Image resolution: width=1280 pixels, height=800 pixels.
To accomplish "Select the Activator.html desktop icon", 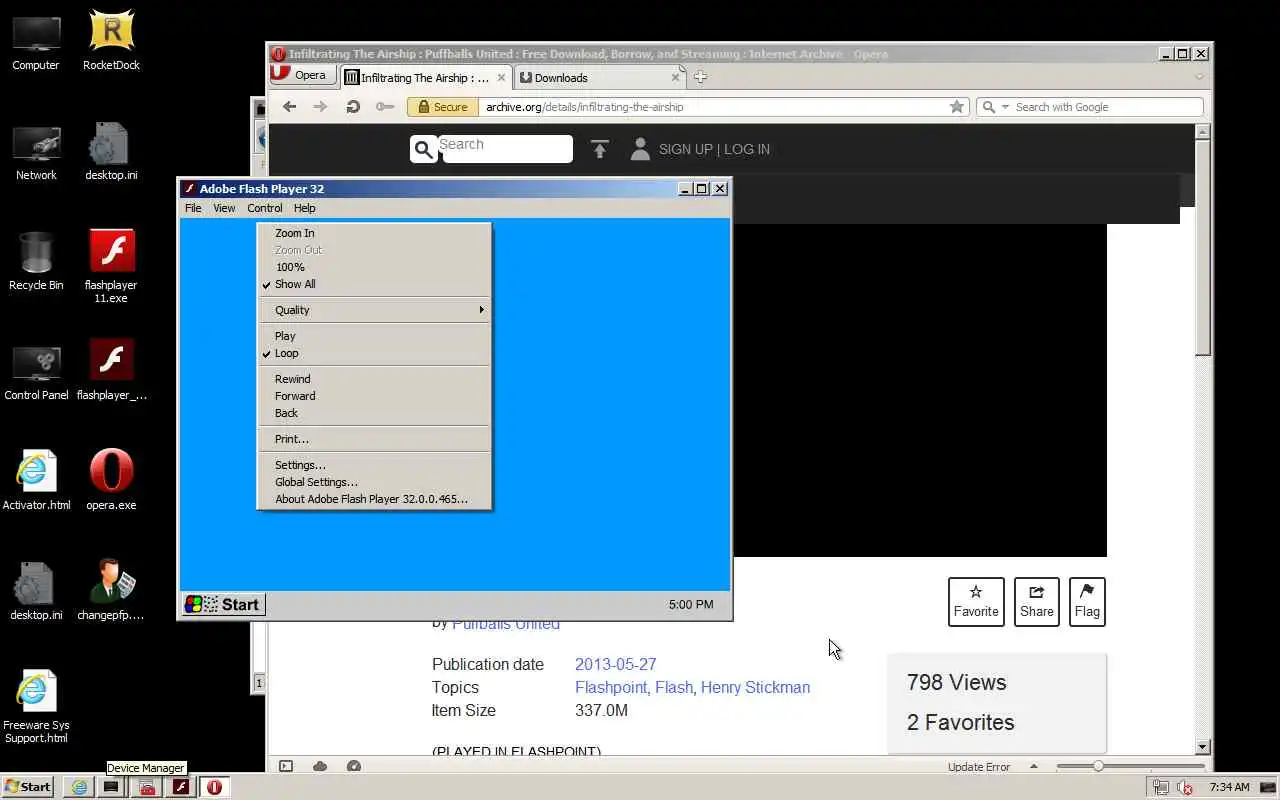I will (36, 481).
